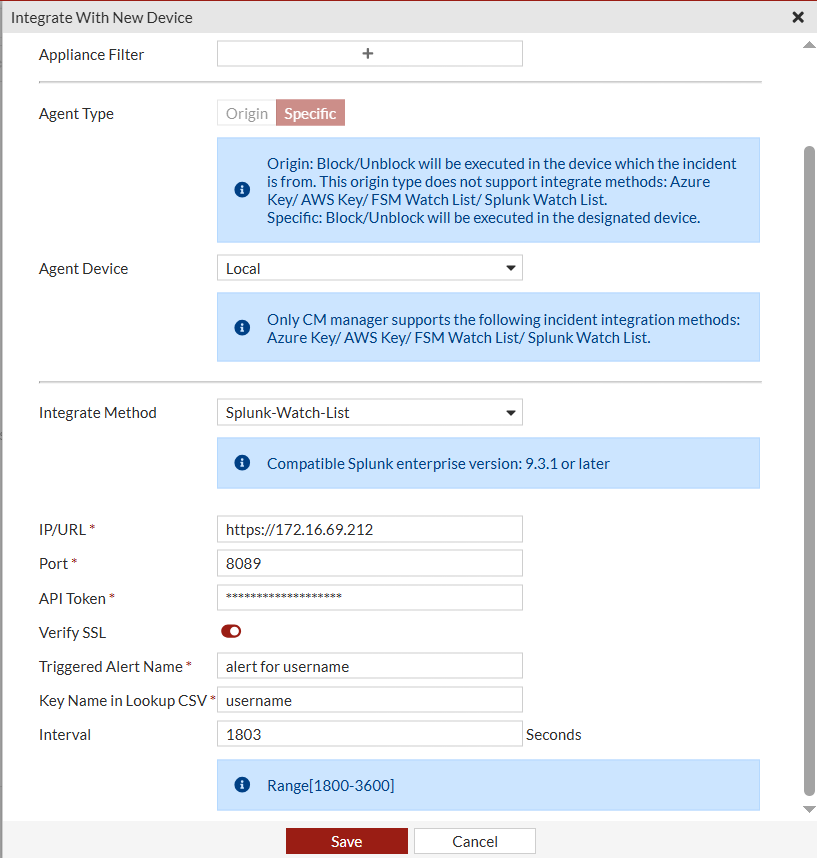Viewport: 817px width, 858px height.
Task: Cancel the device integration
Action: (x=474, y=840)
